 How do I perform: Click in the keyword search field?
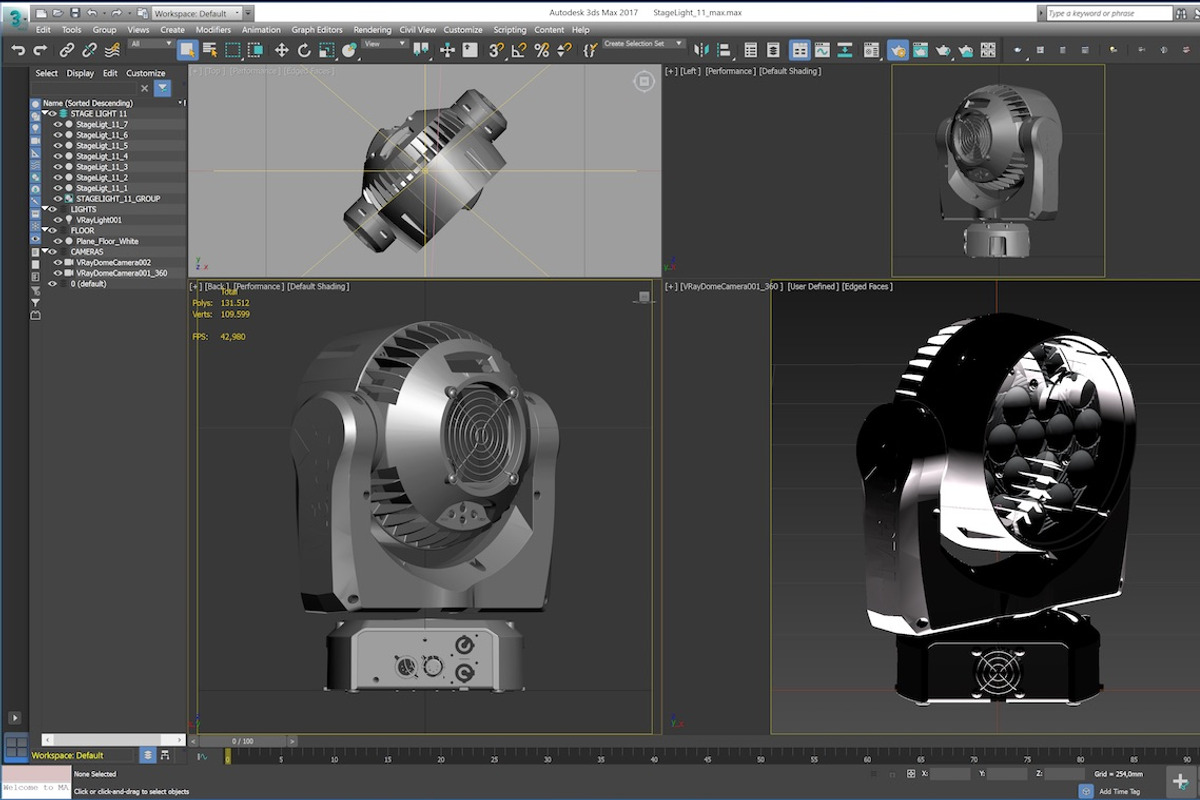(1108, 14)
